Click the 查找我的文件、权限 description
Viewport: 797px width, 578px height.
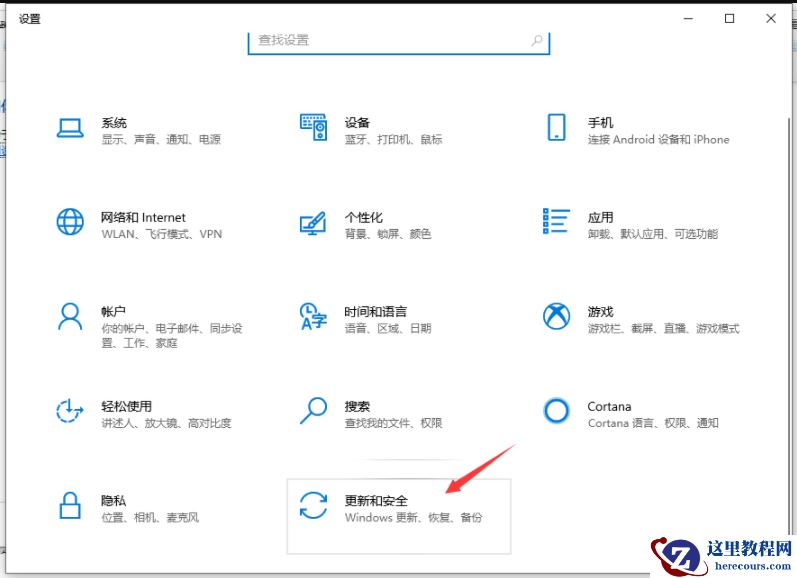click(393, 423)
